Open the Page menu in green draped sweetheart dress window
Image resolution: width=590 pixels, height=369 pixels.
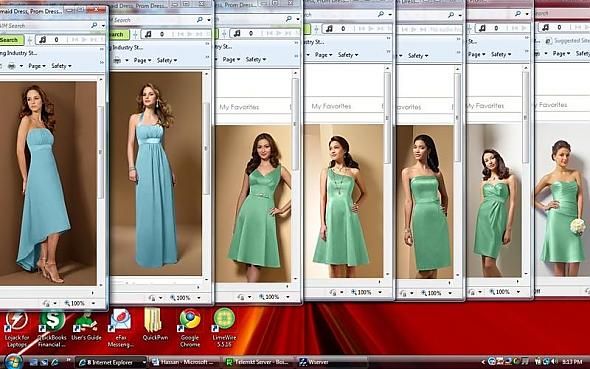pos(476,55)
